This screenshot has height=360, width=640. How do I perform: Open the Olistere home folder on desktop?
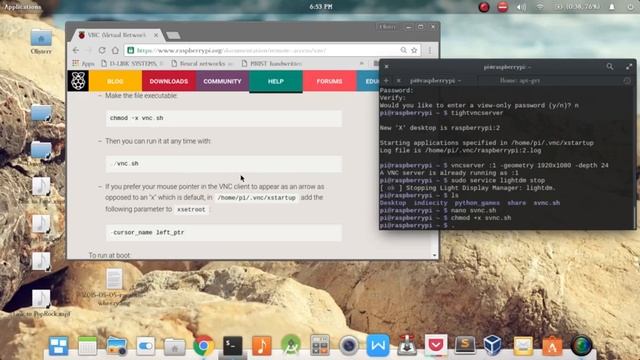(x=41, y=42)
